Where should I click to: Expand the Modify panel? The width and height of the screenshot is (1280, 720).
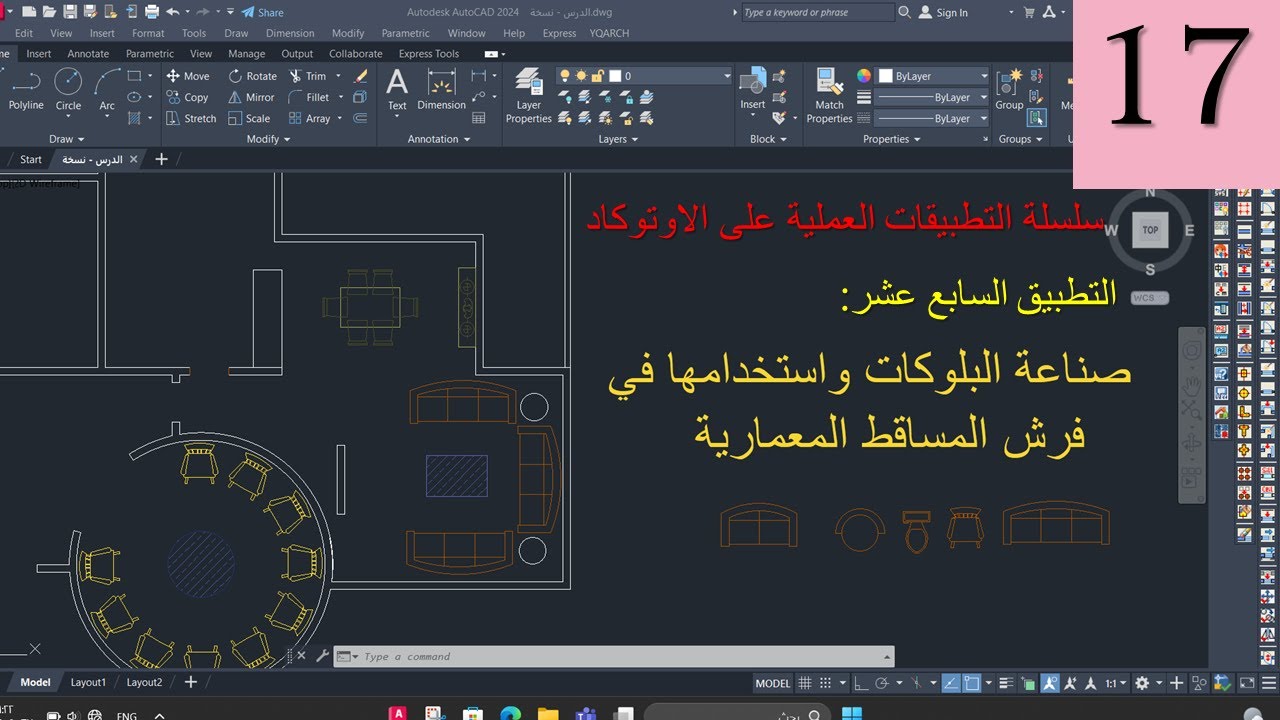268,139
